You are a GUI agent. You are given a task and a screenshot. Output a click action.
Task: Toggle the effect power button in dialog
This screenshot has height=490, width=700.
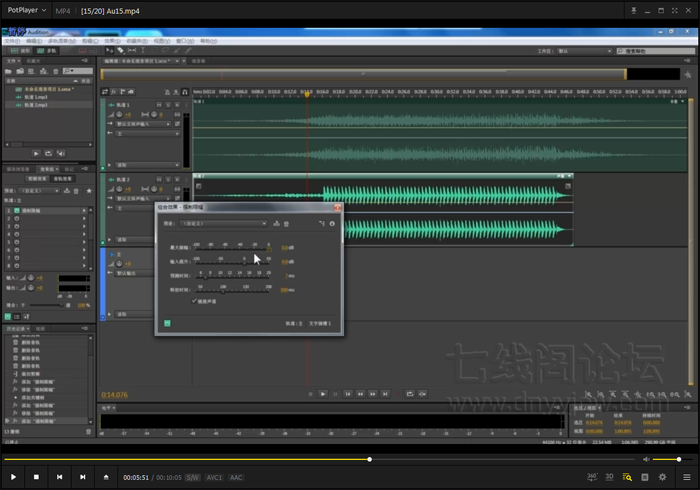point(168,323)
